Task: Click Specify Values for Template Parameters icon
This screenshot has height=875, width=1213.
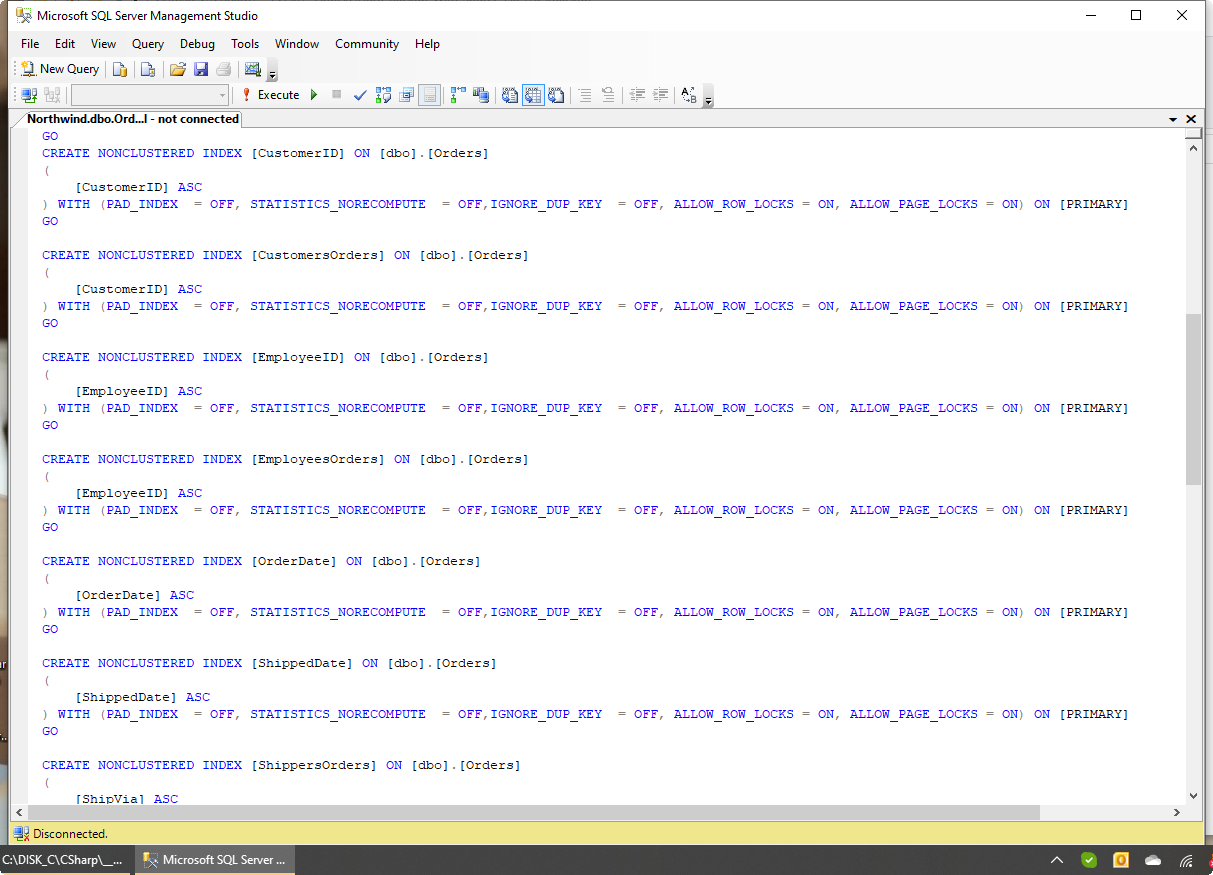Action: tap(689, 95)
